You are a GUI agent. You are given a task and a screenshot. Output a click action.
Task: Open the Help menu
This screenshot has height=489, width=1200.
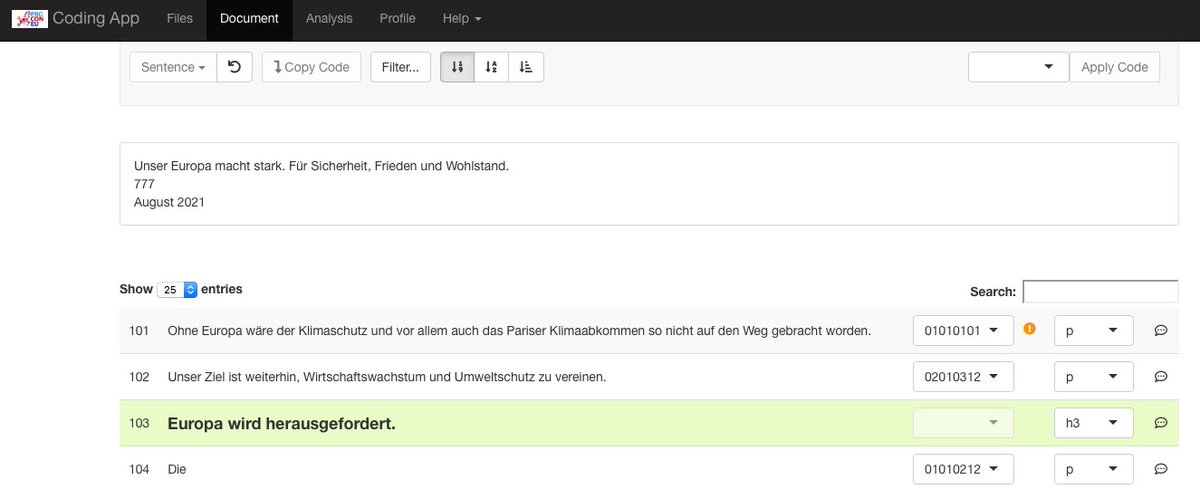click(462, 19)
